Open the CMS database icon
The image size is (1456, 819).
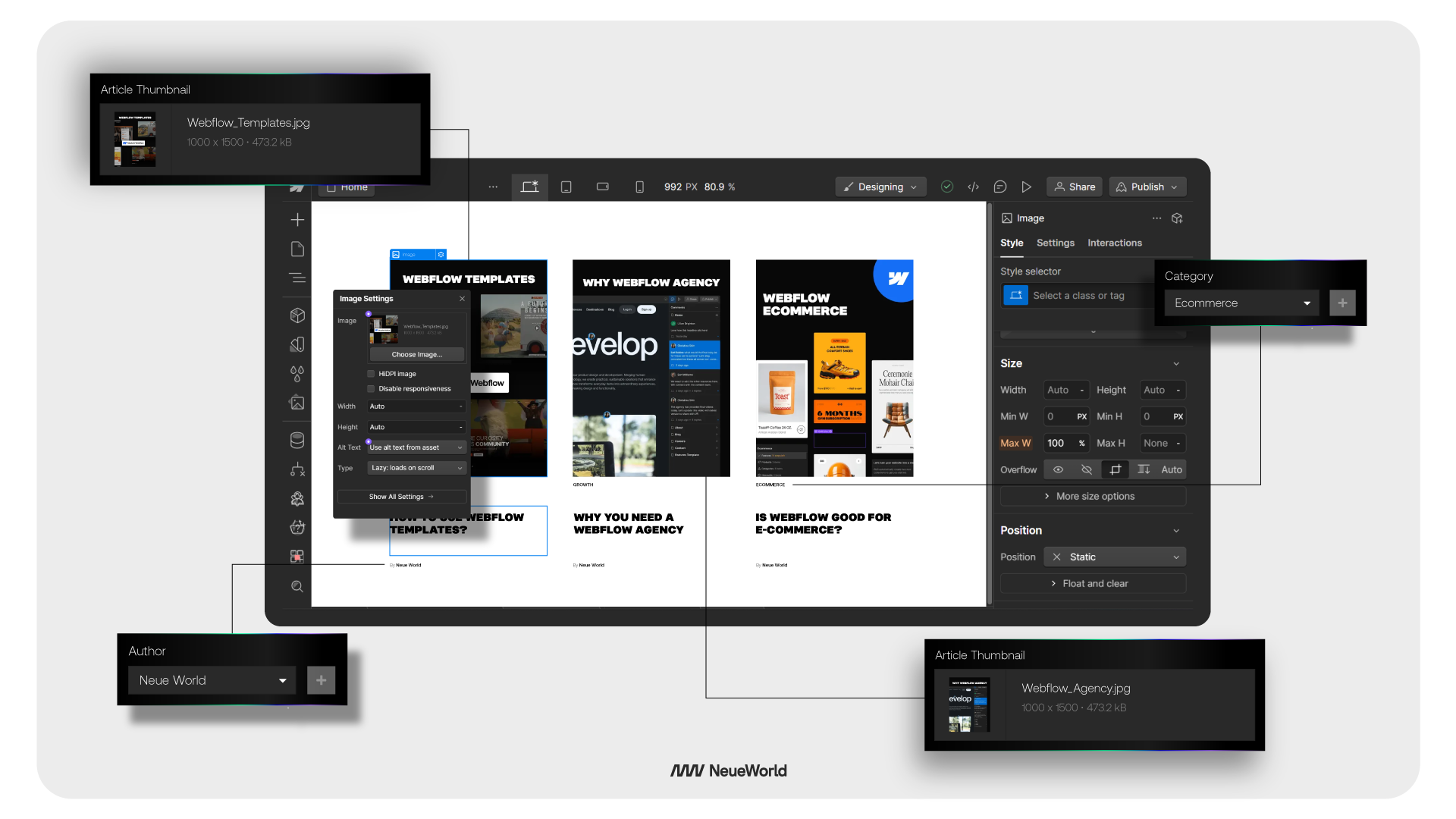[x=297, y=440]
